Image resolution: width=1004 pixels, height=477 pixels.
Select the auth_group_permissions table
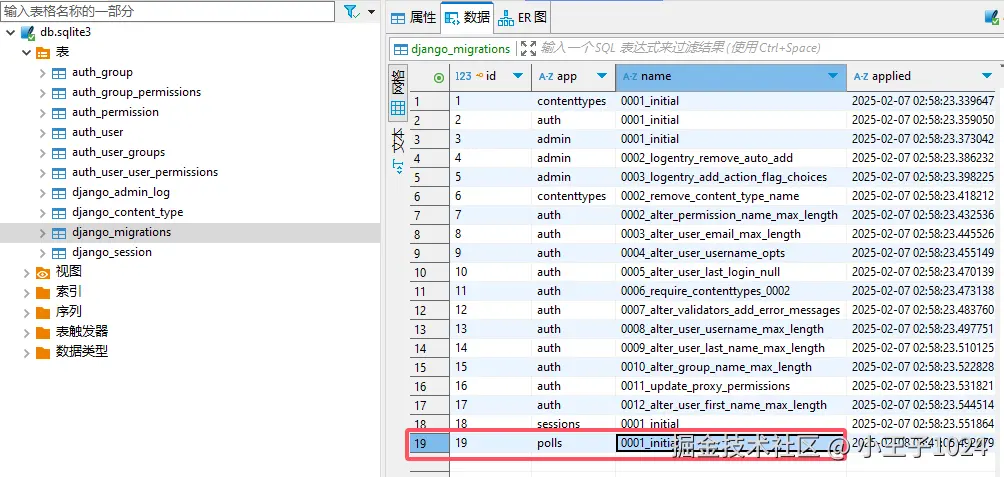pyautogui.click(x=136, y=92)
